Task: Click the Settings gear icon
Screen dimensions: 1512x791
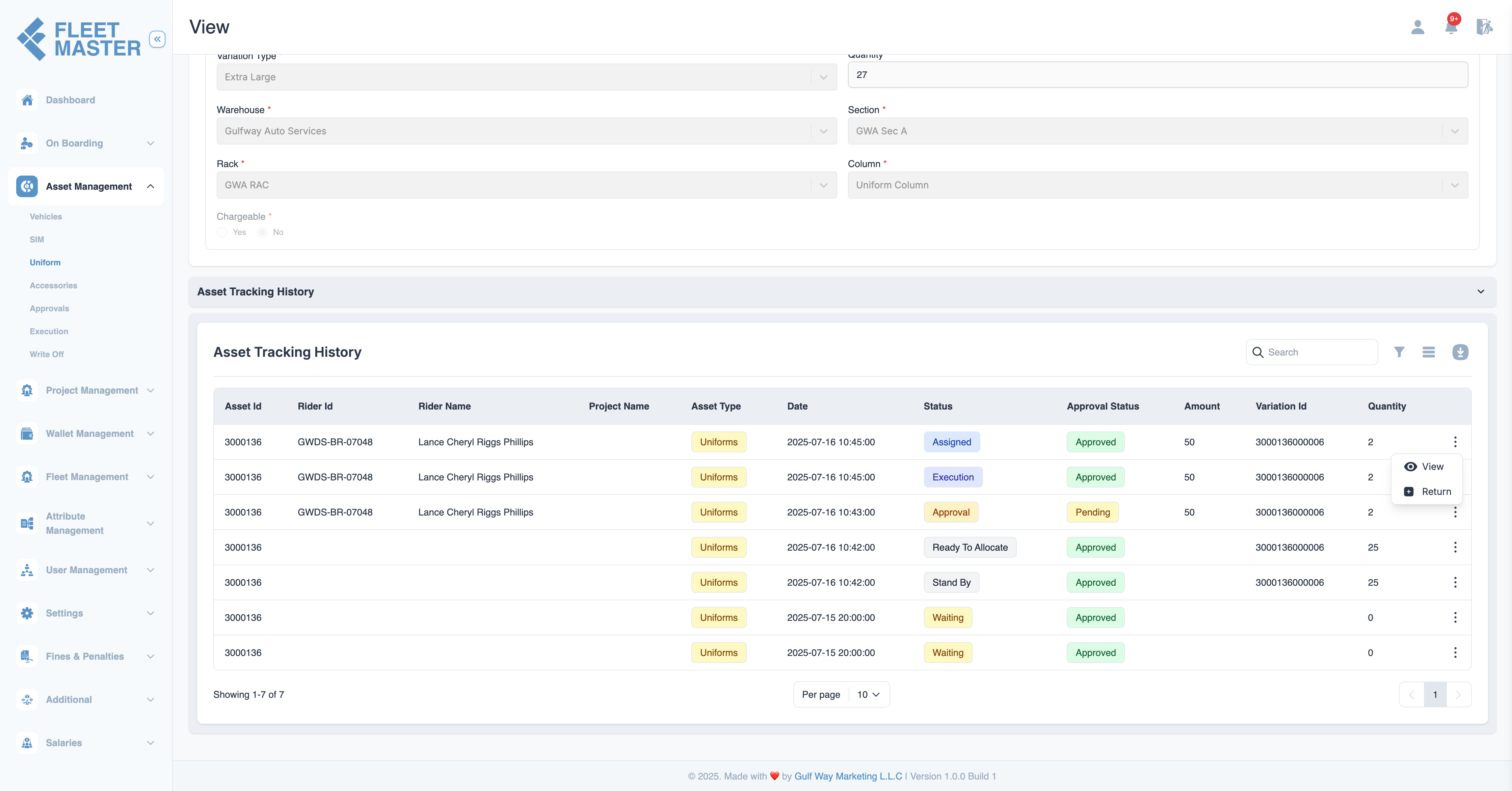Action: click(x=27, y=613)
